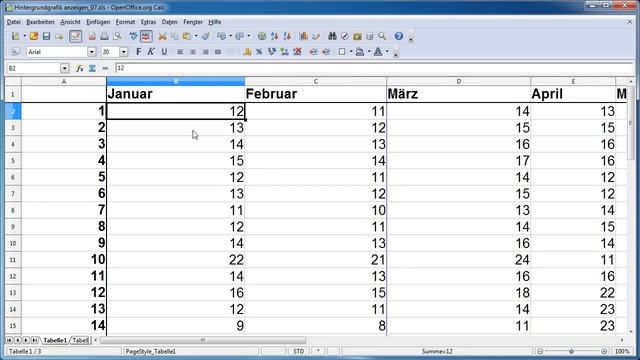Image resolution: width=640 pixels, height=360 pixels.
Task: Toggle Justified alignment
Action: tap(218, 52)
